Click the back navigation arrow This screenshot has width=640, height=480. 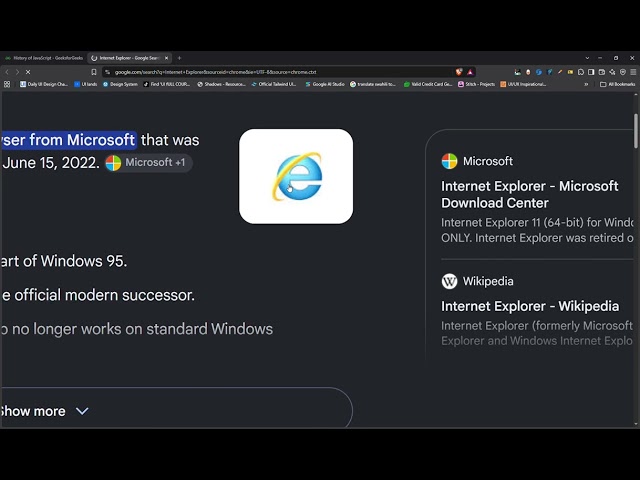coord(7,72)
